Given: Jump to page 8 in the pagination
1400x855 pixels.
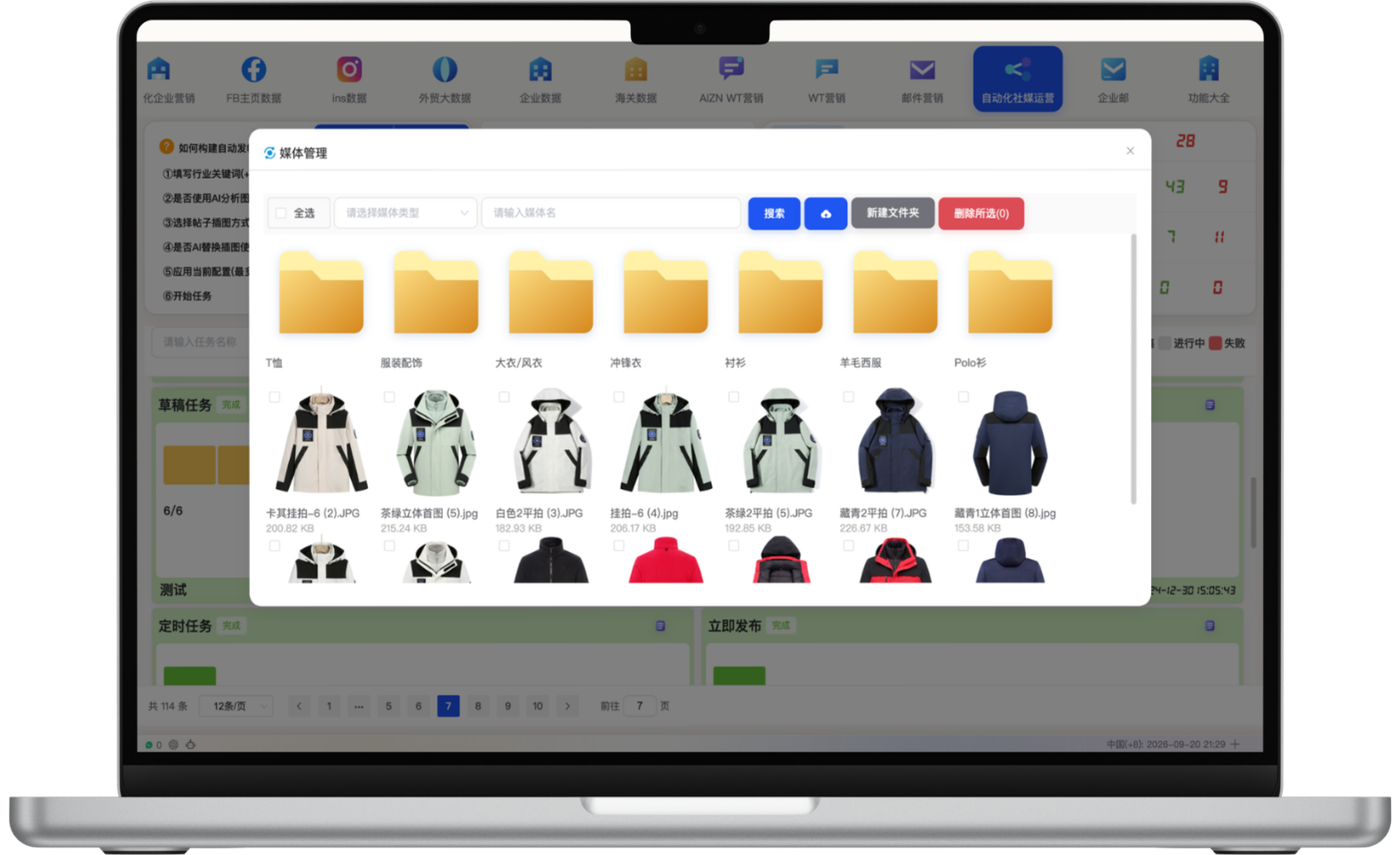Looking at the screenshot, I should 478,707.
